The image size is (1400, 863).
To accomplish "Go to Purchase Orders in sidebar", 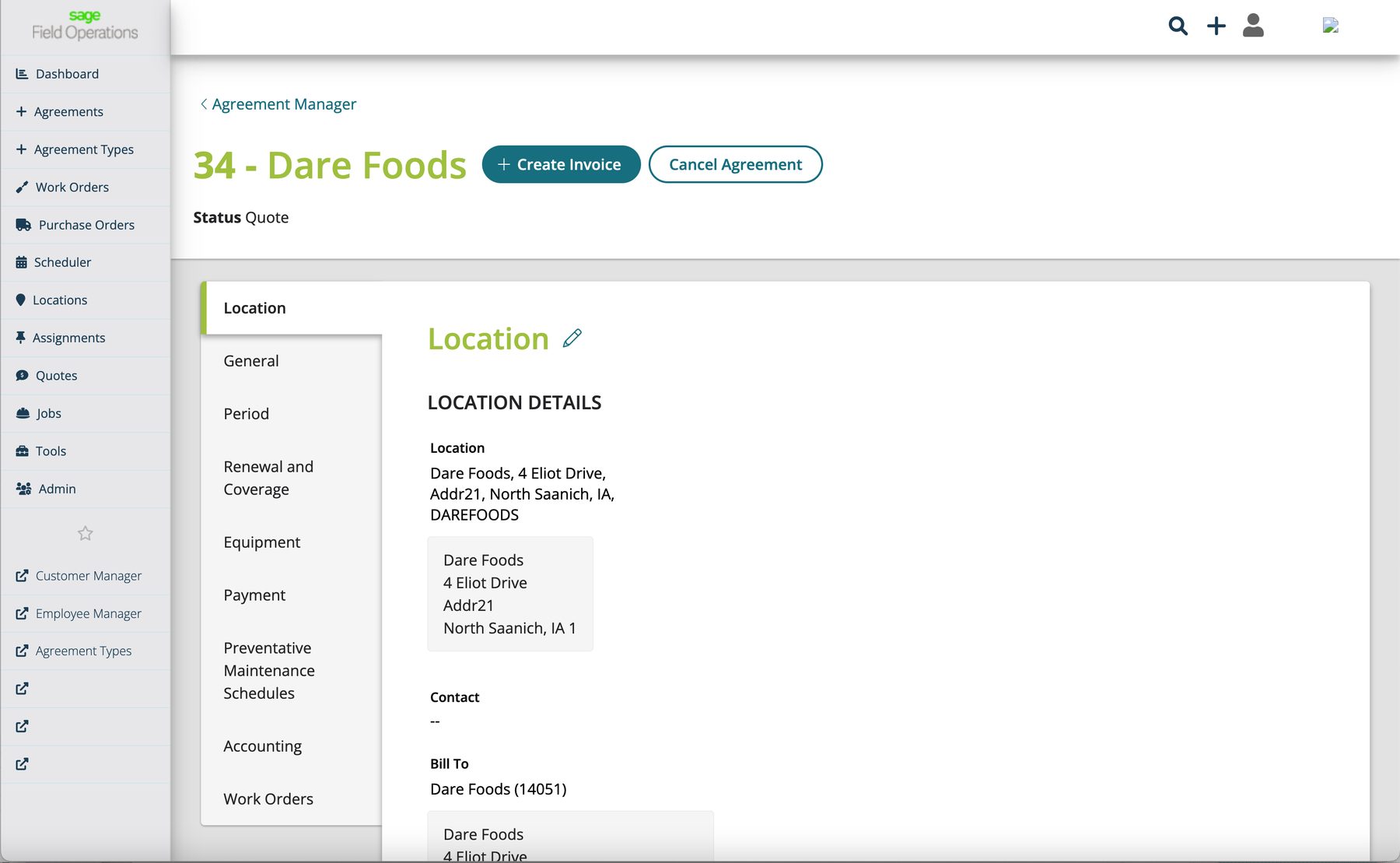I will (86, 225).
